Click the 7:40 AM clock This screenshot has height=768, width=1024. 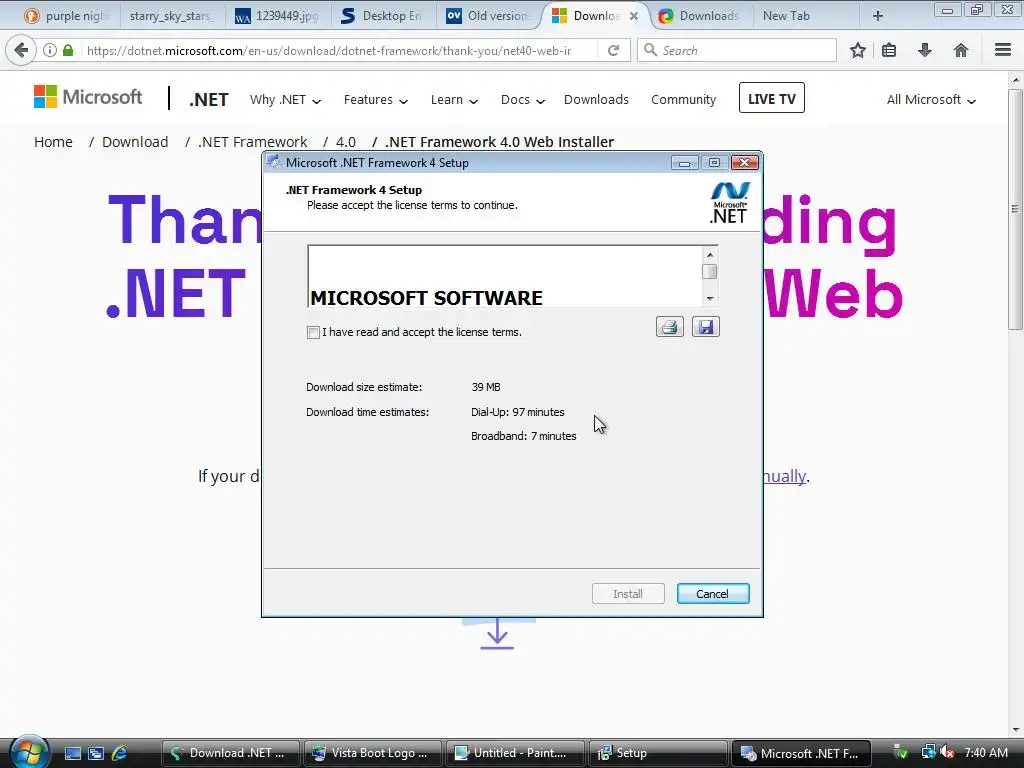tap(986, 752)
